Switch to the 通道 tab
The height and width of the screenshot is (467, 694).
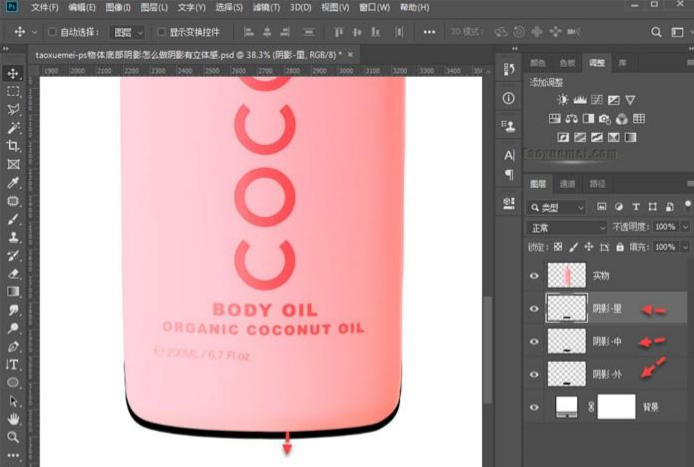click(x=567, y=184)
